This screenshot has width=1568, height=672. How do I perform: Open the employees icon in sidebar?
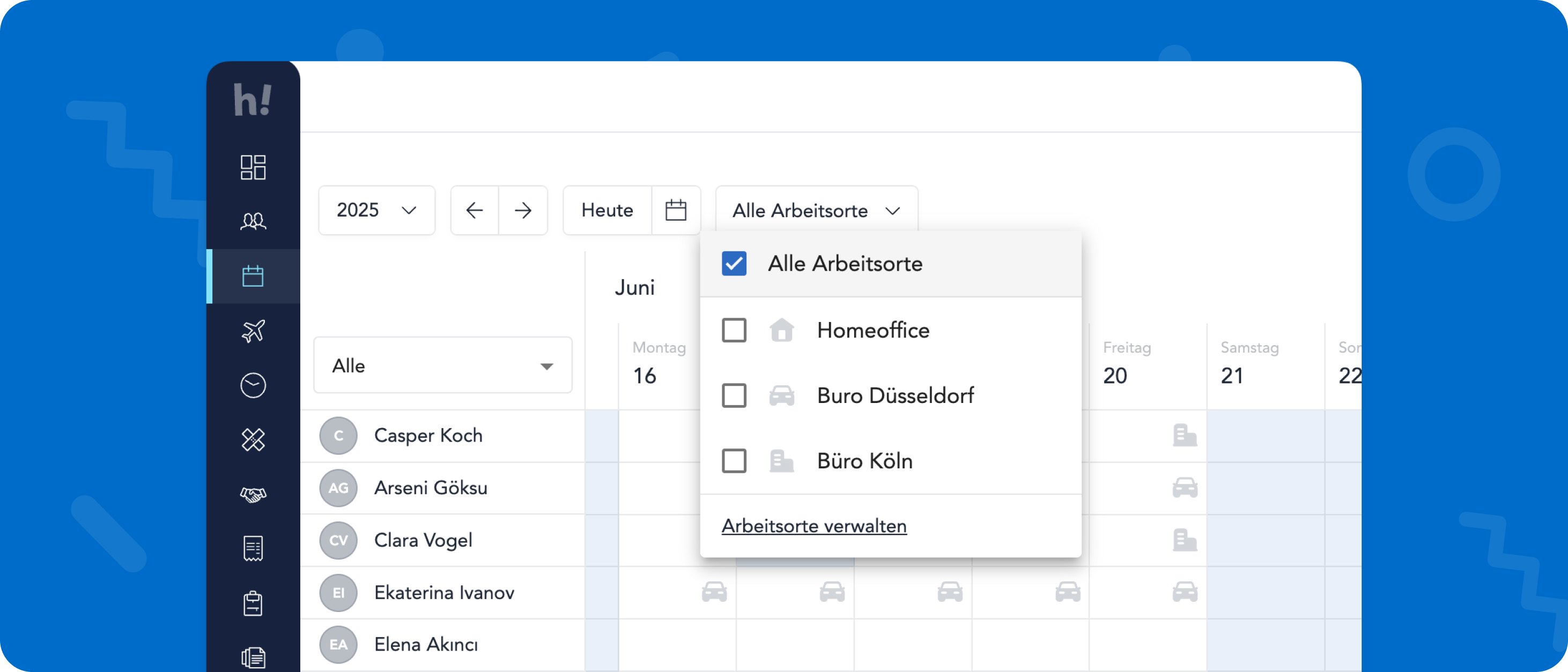point(253,221)
